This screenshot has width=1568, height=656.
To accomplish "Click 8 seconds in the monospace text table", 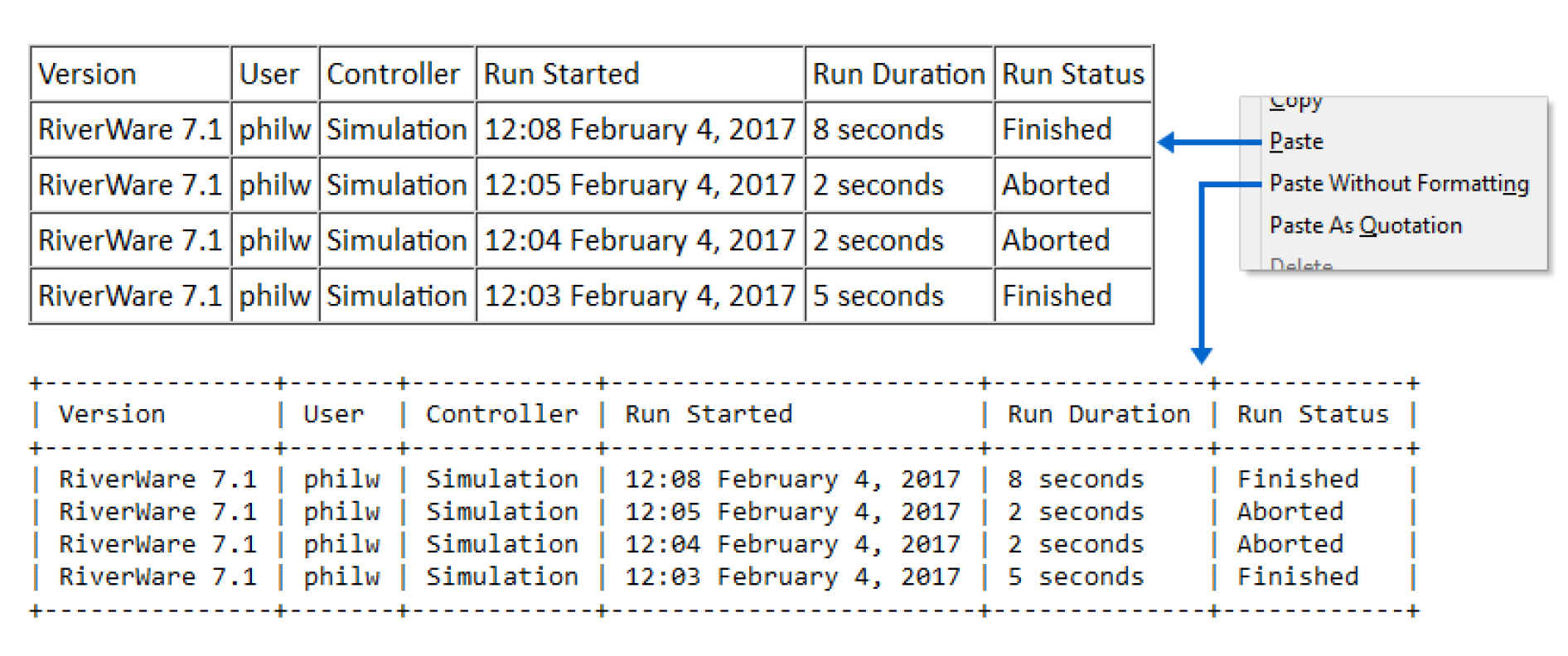I will tap(1075, 479).
